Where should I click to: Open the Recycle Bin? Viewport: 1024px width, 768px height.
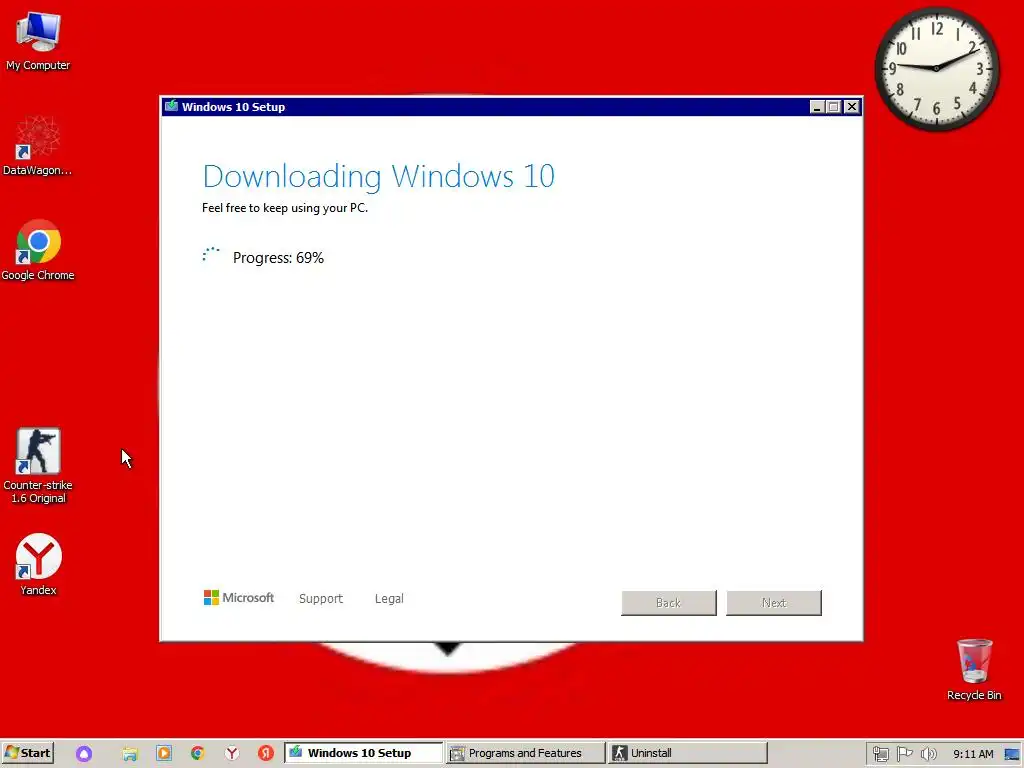[x=974, y=669]
